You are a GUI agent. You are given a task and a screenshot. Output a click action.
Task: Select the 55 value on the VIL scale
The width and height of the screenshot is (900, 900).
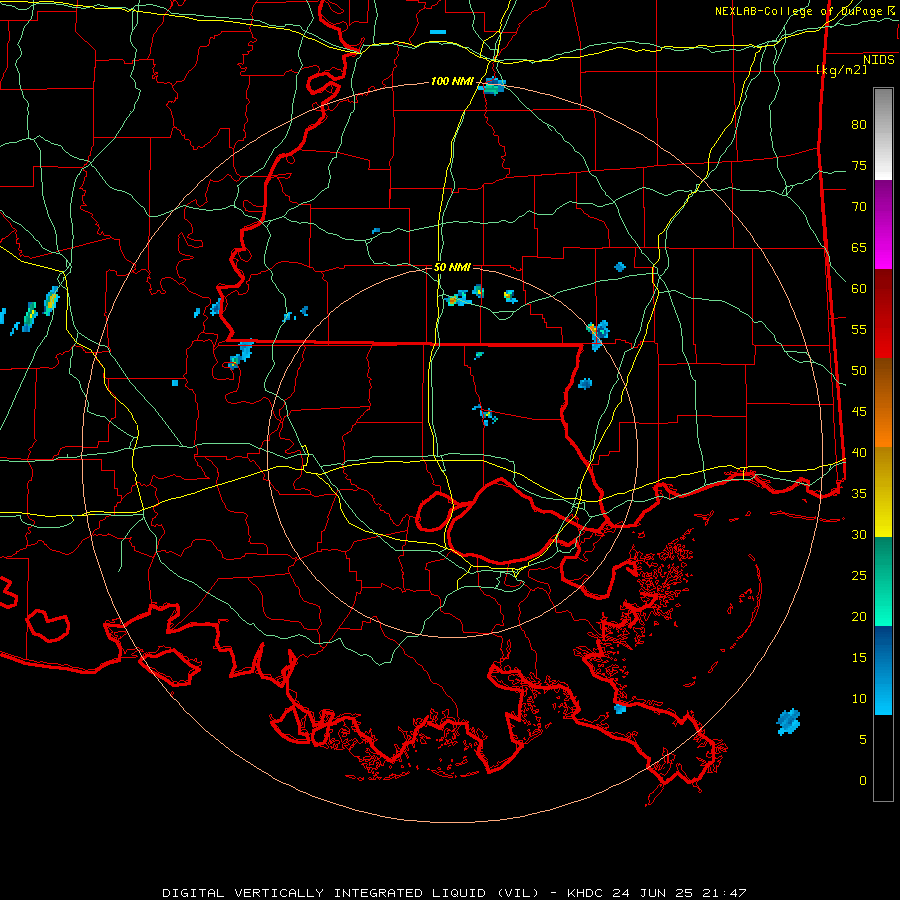[859, 329]
